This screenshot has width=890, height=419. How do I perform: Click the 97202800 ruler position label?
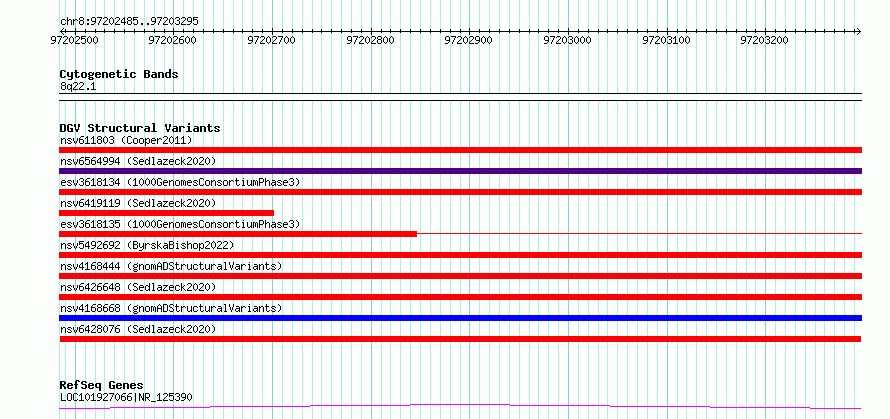click(x=370, y=40)
